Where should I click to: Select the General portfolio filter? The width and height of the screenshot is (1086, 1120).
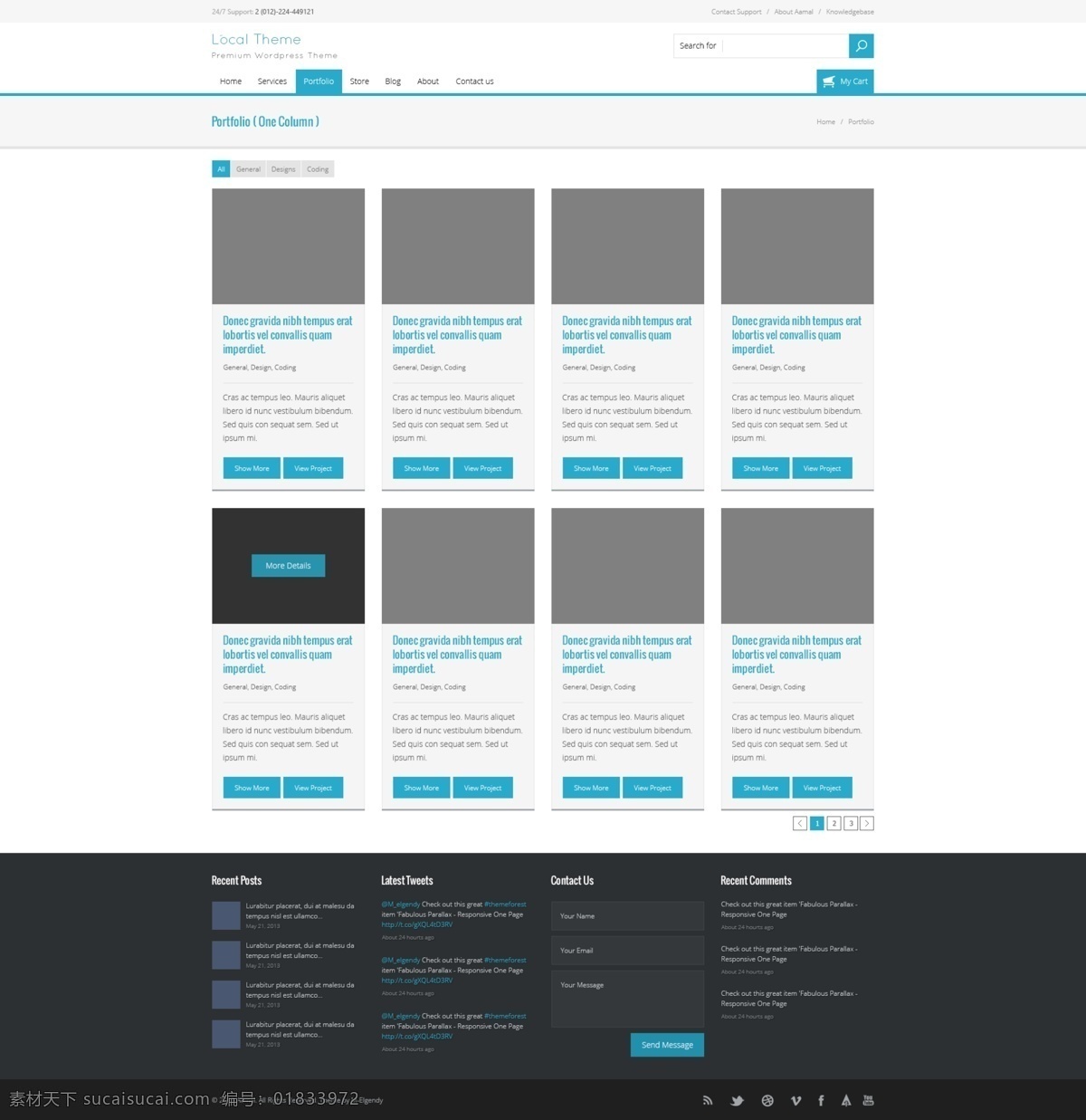point(248,169)
